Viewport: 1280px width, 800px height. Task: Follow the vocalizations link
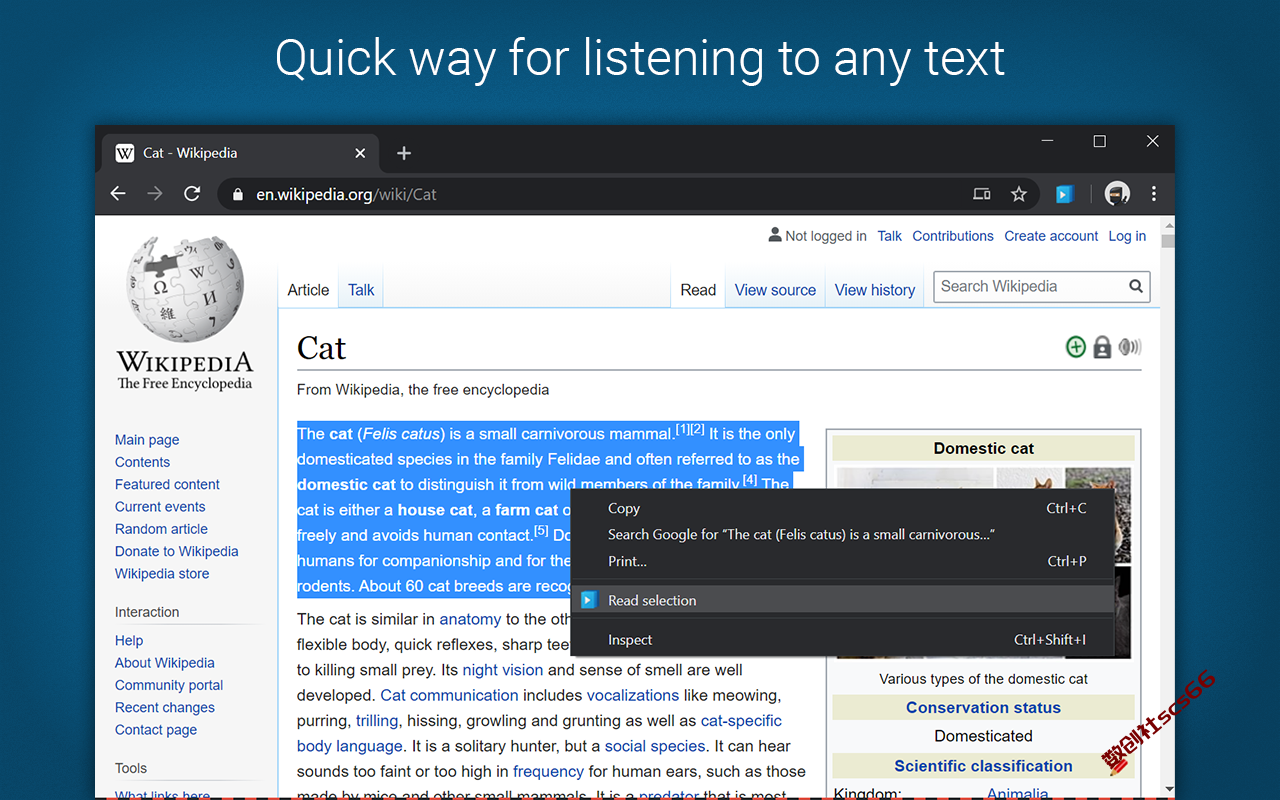click(633, 695)
